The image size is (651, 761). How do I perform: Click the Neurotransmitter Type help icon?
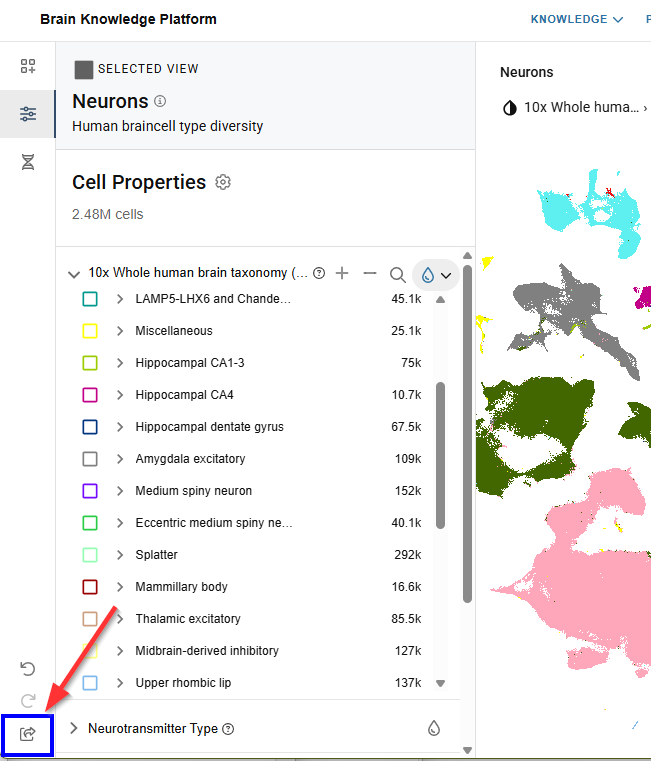228,729
